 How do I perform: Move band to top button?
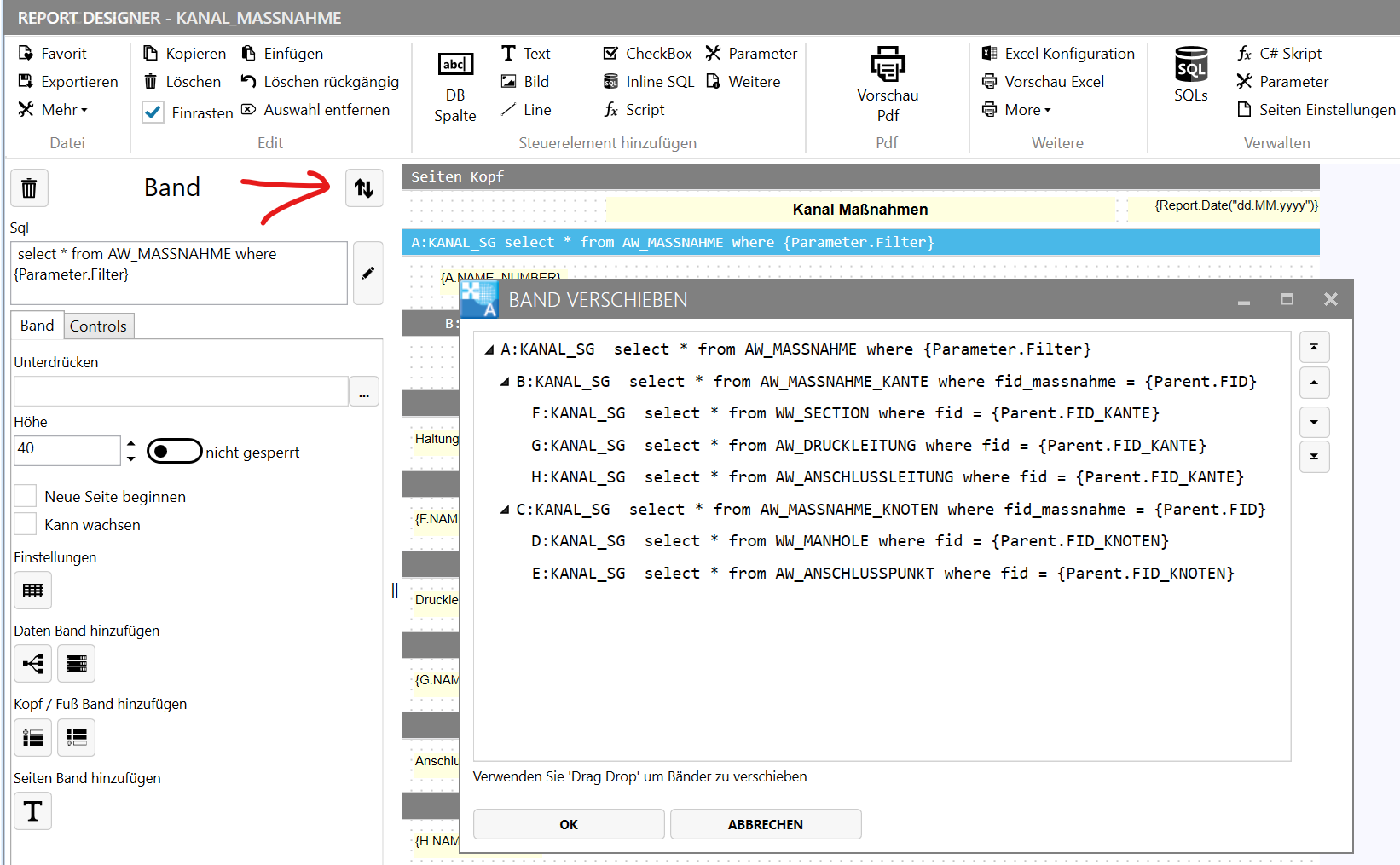tap(1314, 347)
